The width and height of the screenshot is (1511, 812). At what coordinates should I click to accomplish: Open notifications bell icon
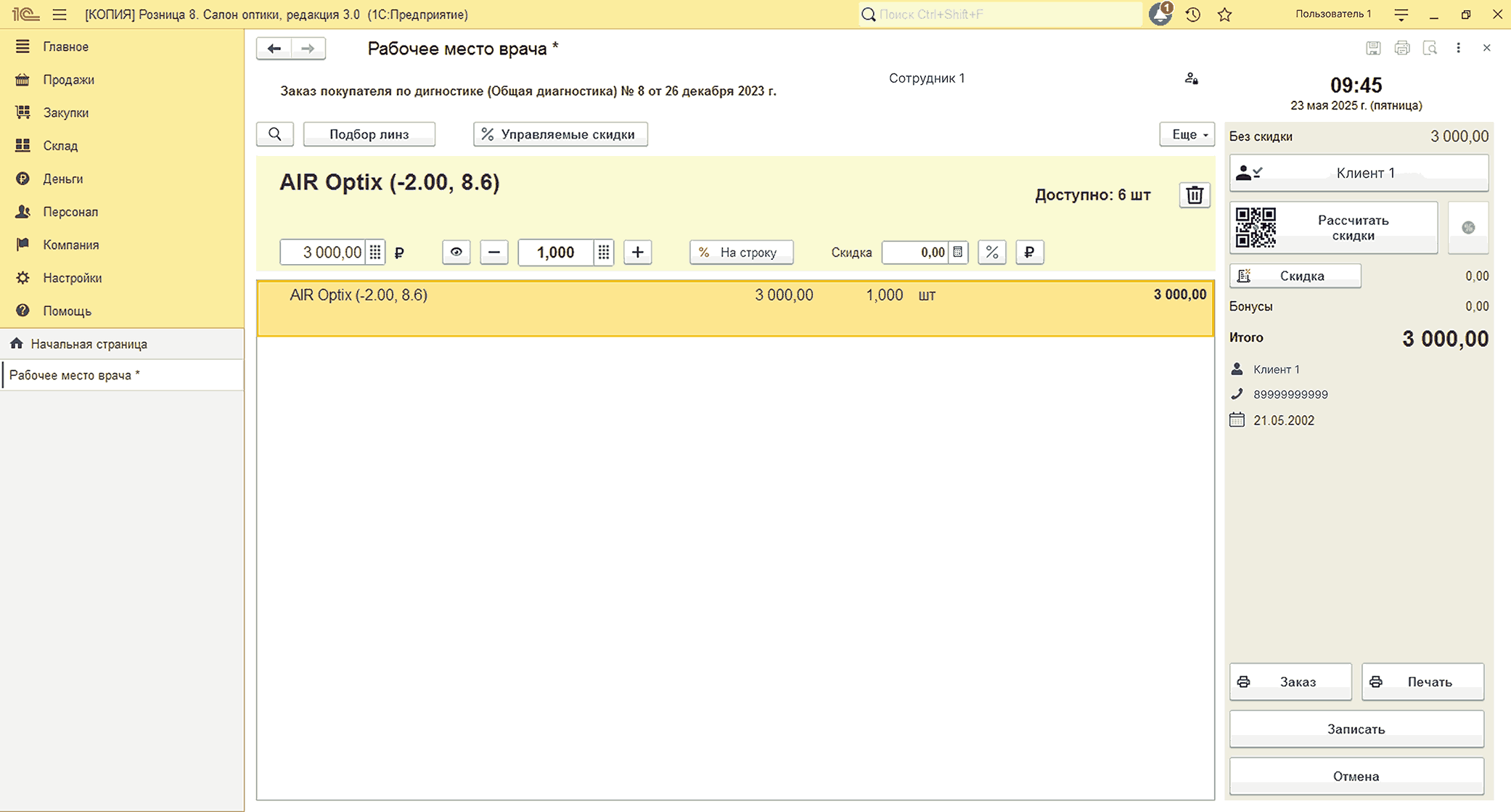click(x=1160, y=14)
